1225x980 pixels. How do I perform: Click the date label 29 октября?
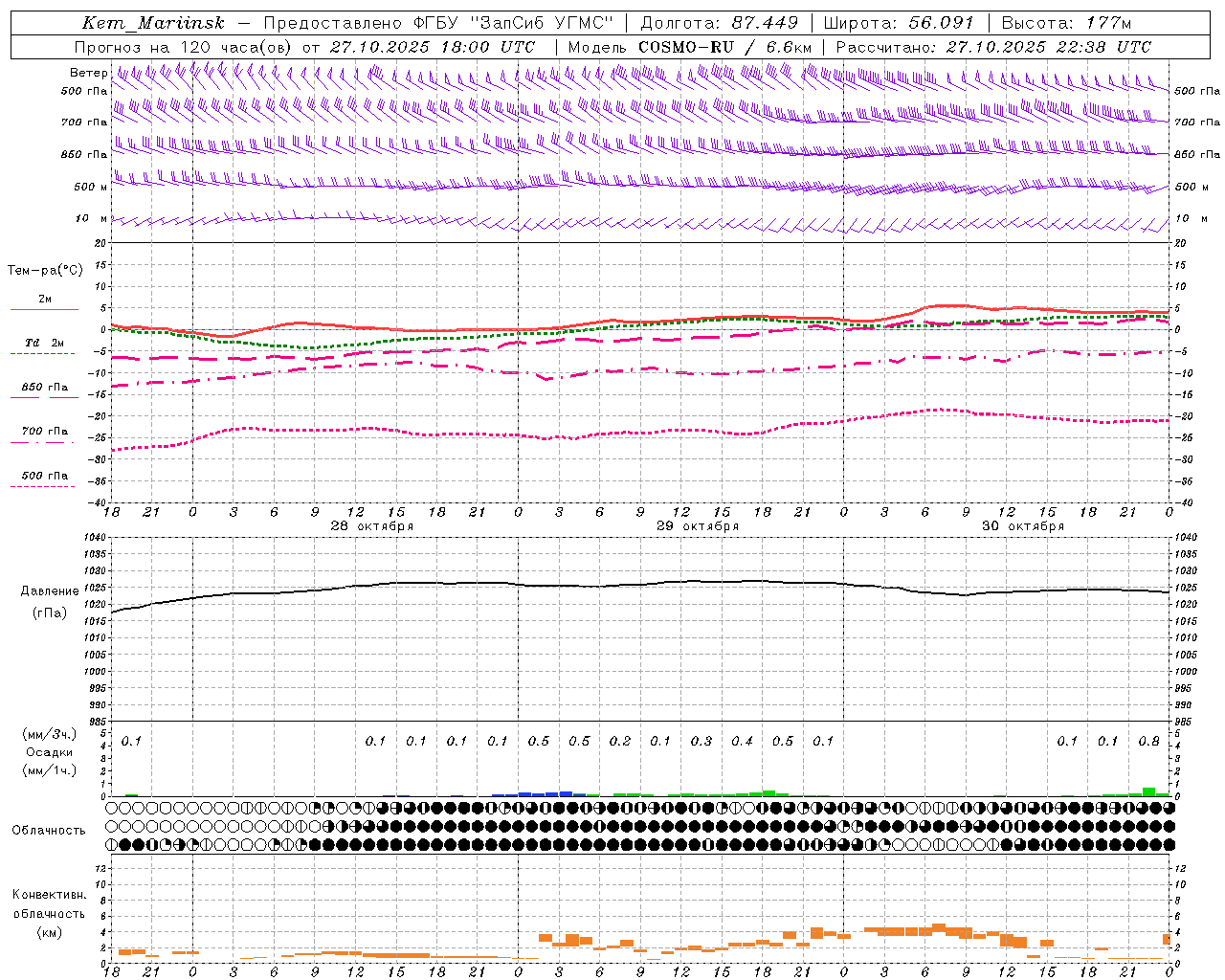tap(698, 526)
